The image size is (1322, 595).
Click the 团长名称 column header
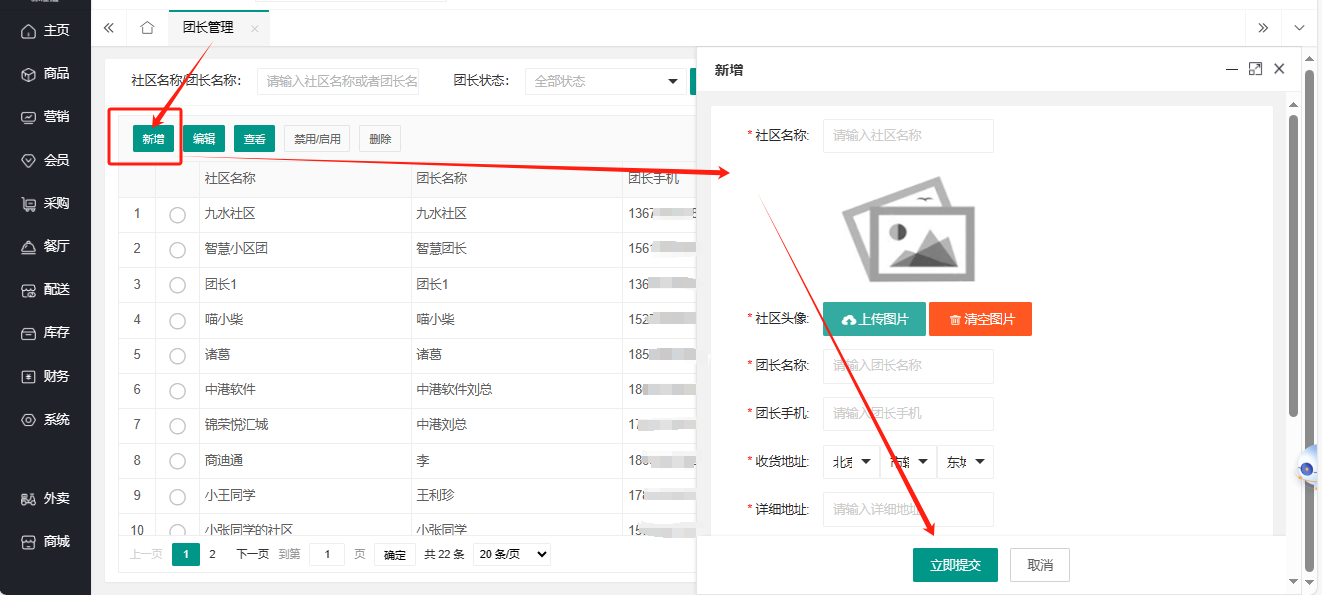click(x=441, y=179)
